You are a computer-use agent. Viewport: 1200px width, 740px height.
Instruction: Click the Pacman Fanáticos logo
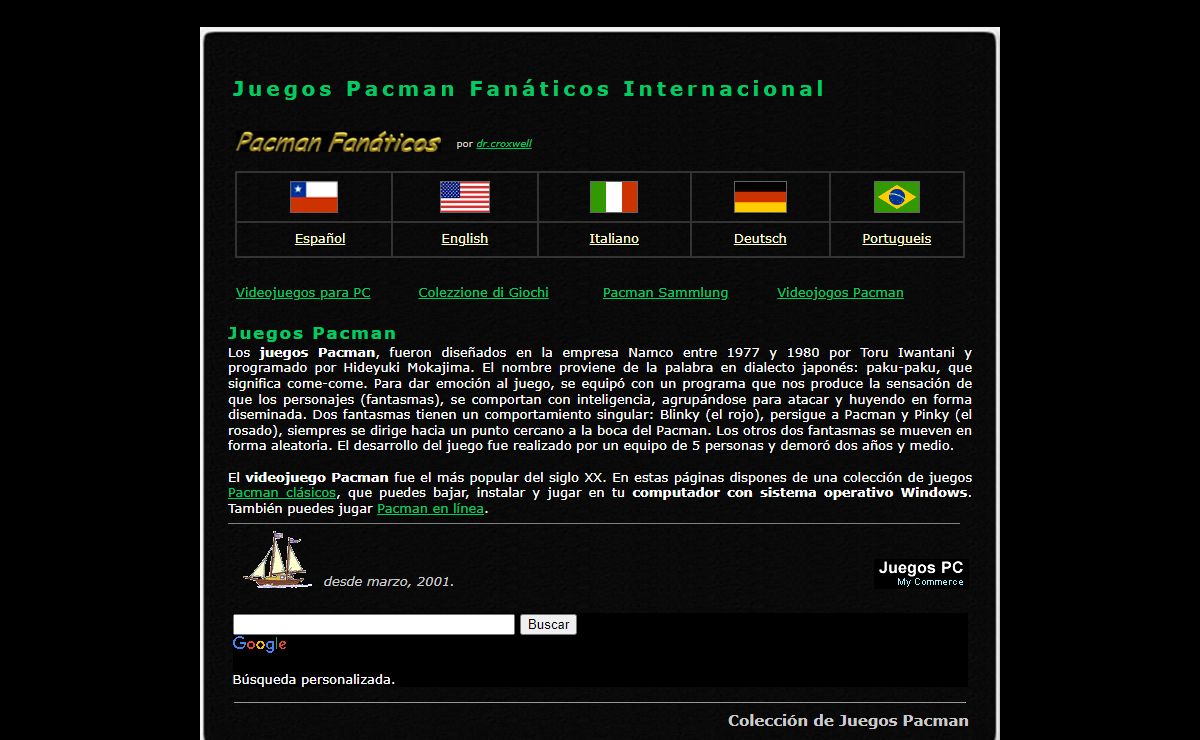click(337, 142)
